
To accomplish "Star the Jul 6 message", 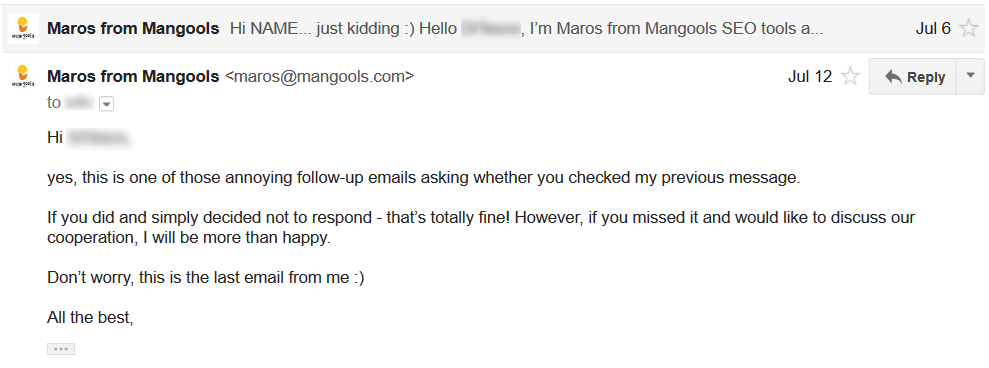I will coord(968,28).
